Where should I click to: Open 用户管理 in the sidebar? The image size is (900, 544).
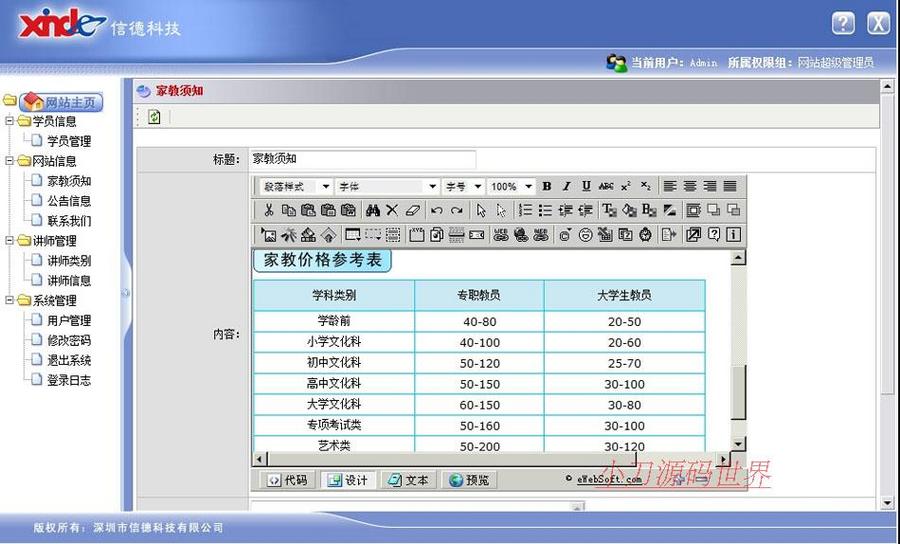[69, 321]
